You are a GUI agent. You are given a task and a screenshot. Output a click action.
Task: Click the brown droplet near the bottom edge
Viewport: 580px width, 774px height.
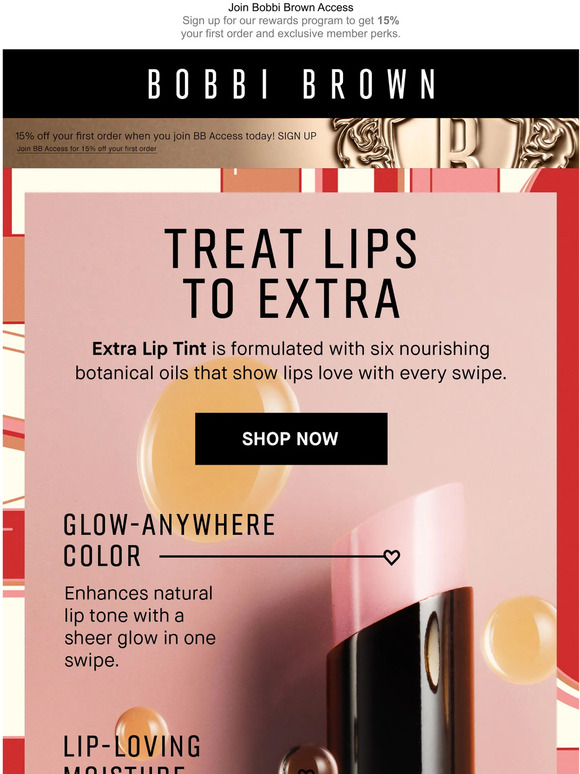tap(308, 760)
